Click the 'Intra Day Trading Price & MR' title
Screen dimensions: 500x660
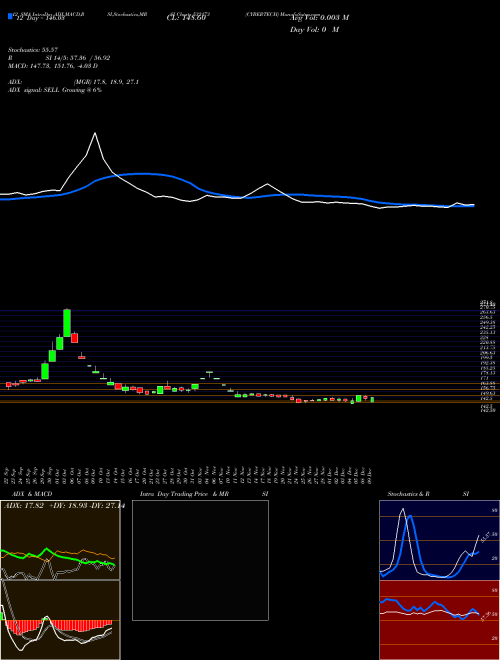(x=185, y=494)
